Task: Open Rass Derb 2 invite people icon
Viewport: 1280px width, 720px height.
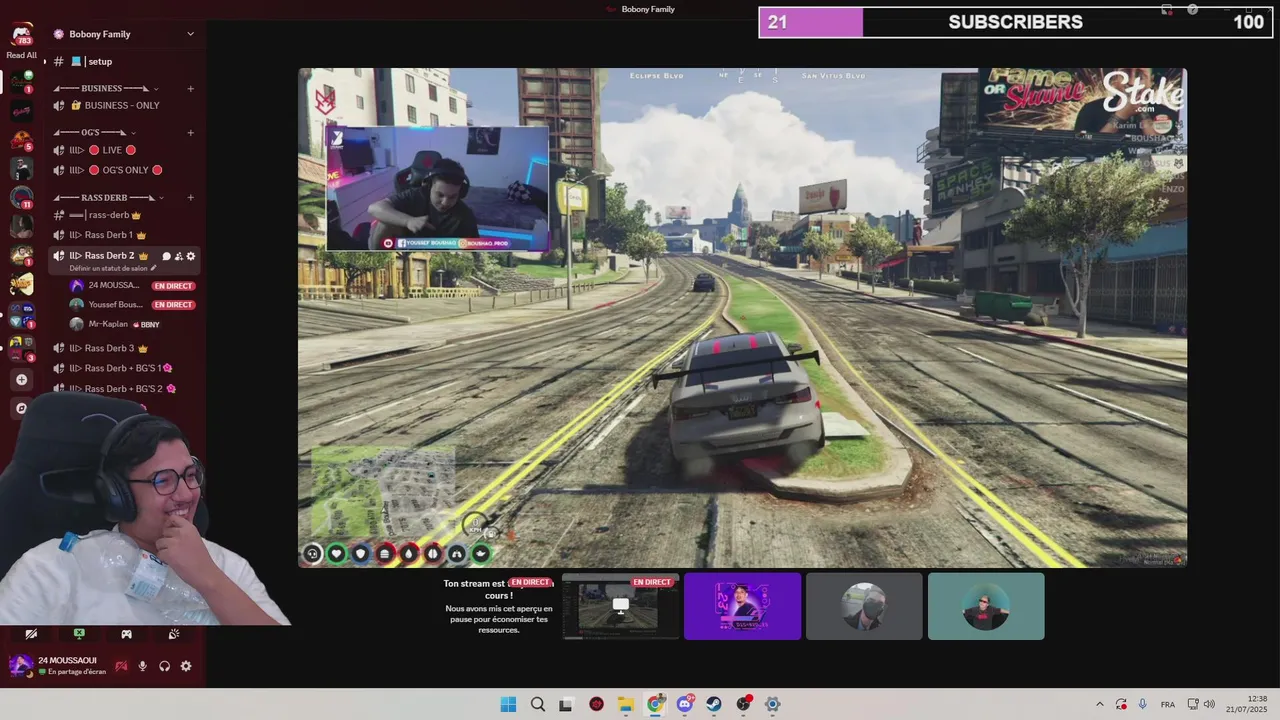Action: 178,256
